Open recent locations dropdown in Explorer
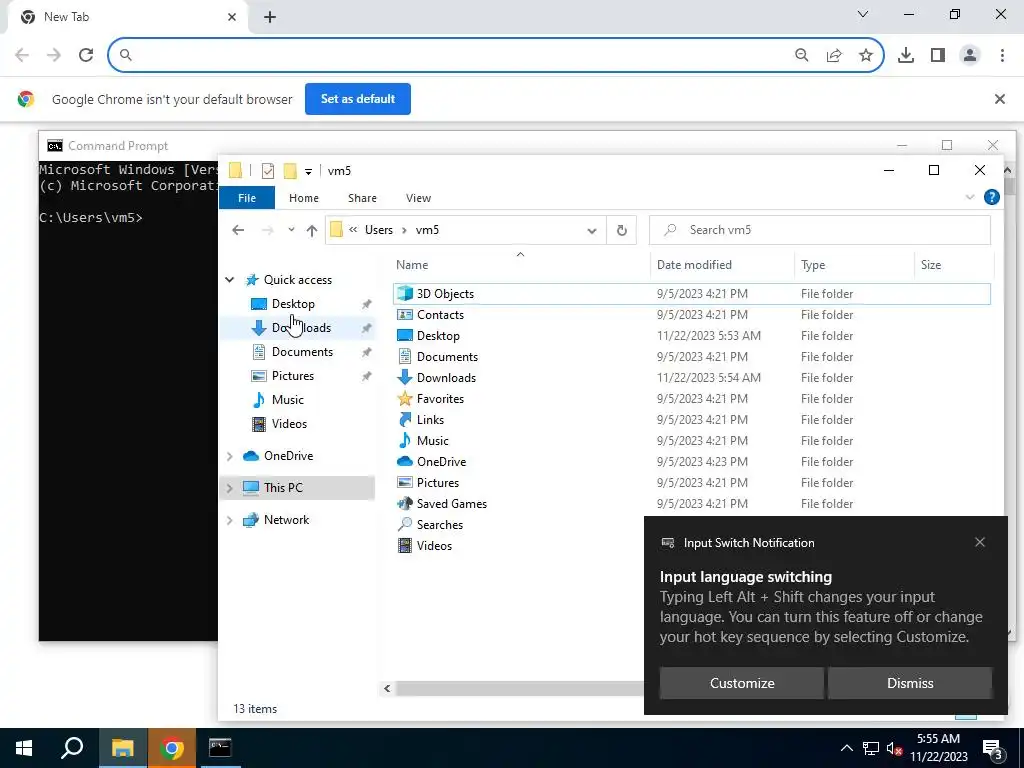This screenshot has width=1024, height=768. pos(291,230)
